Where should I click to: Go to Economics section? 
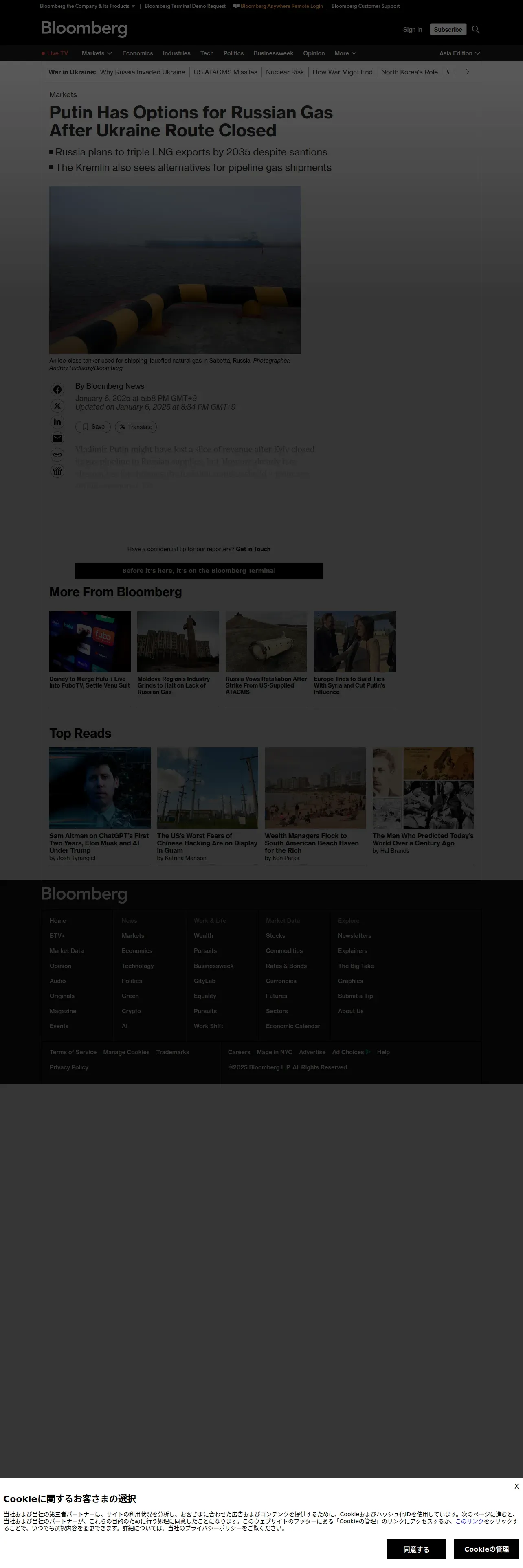(x=138, y=53)
